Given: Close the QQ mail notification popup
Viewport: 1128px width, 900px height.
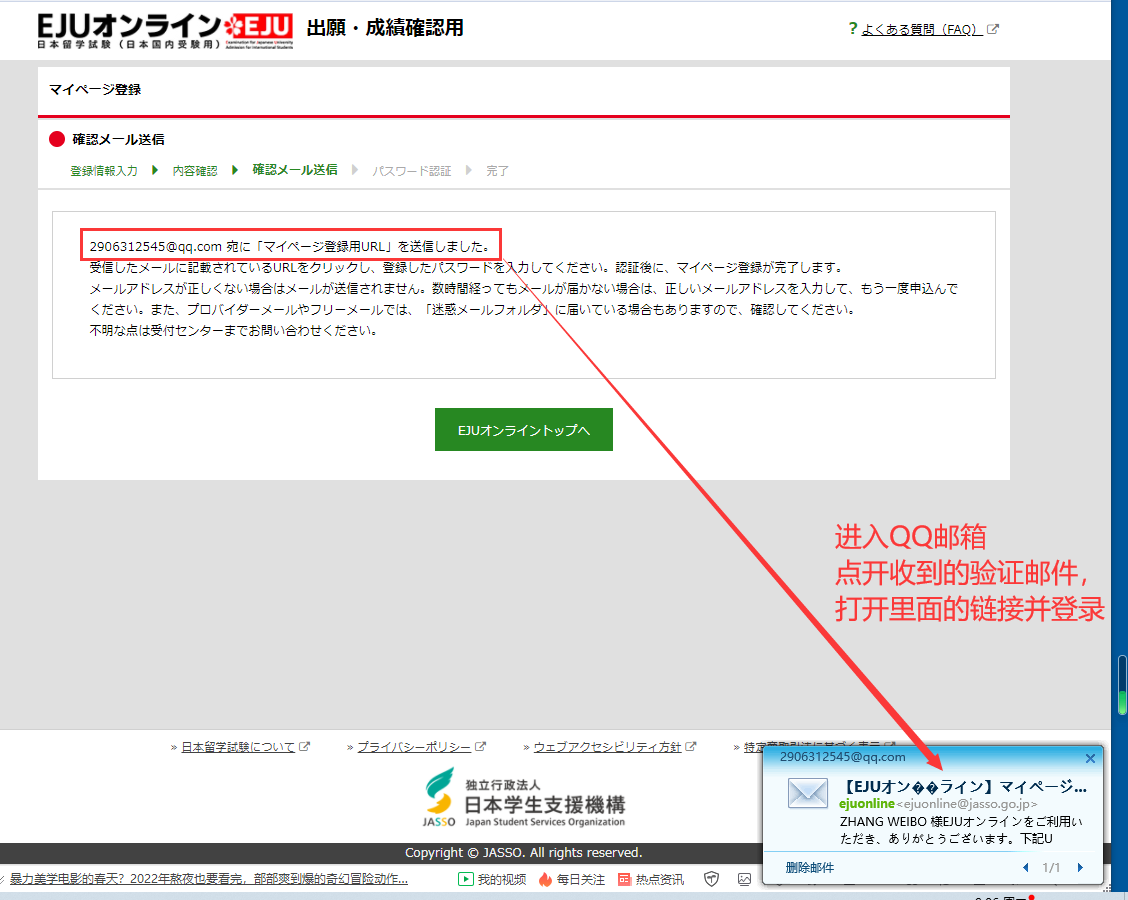Looking at the screenshot, I should pos(1090,758).
